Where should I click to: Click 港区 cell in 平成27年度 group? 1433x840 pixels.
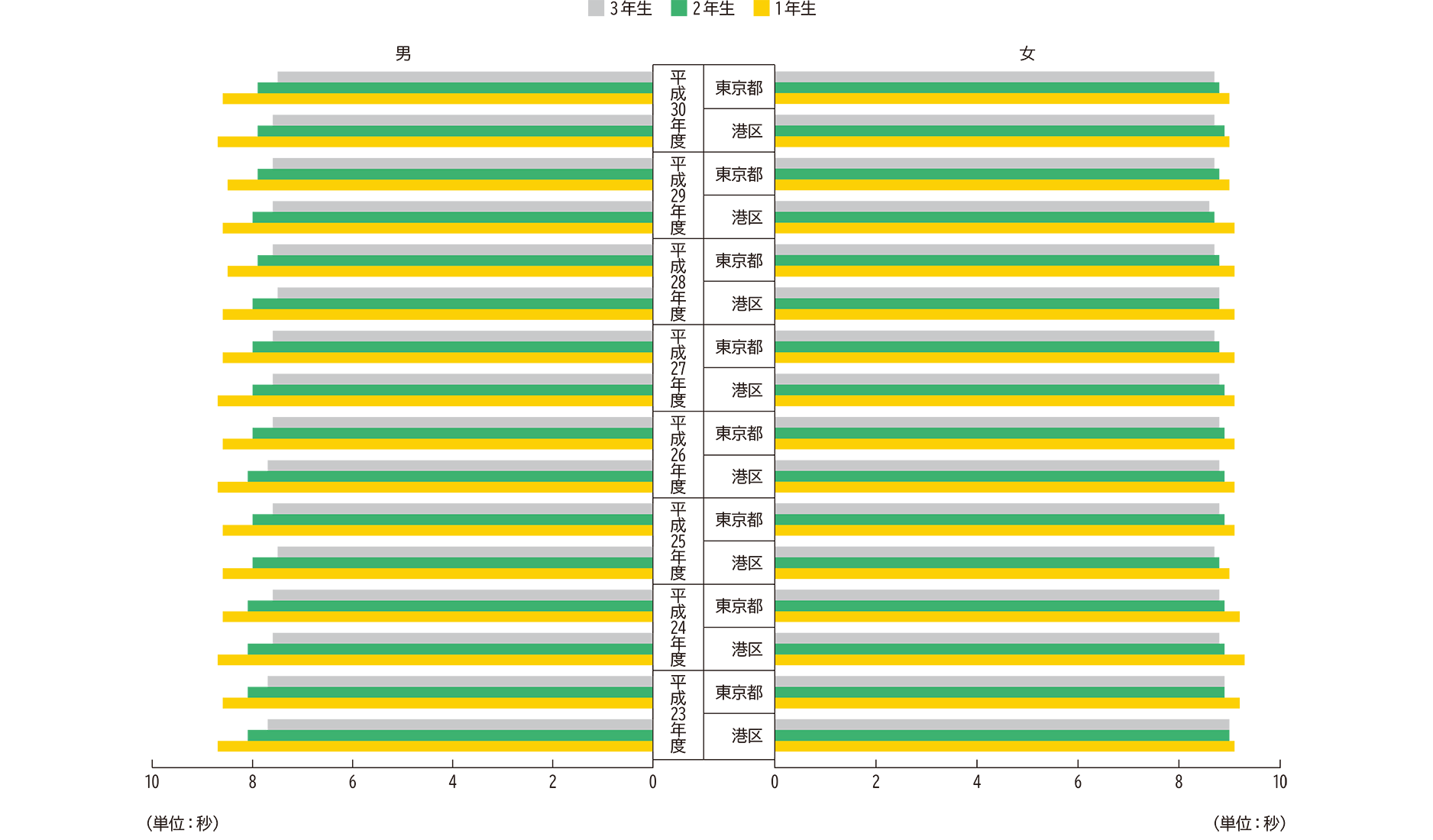[739, 389]
